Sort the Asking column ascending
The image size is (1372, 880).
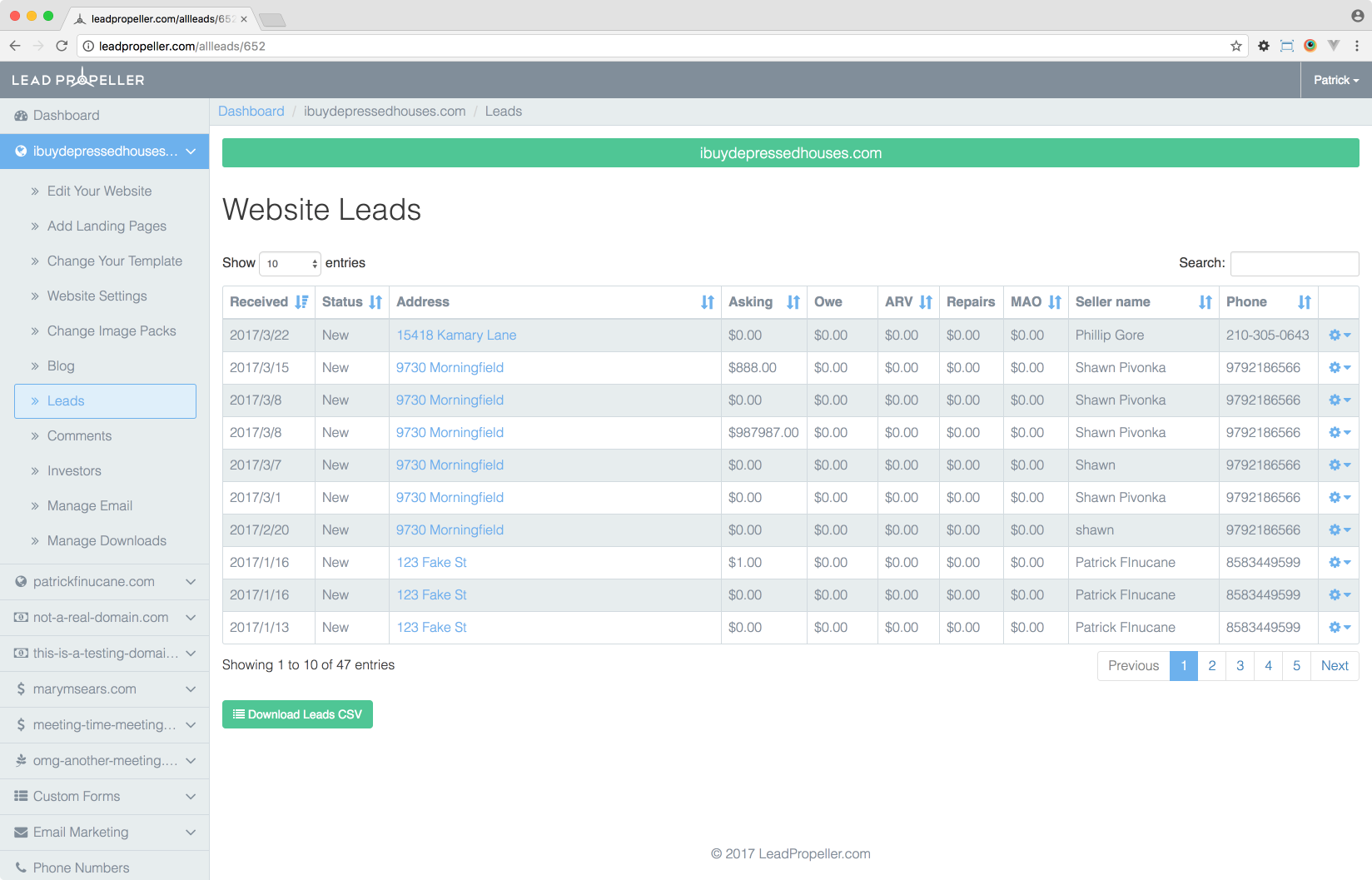pos(791,301)
